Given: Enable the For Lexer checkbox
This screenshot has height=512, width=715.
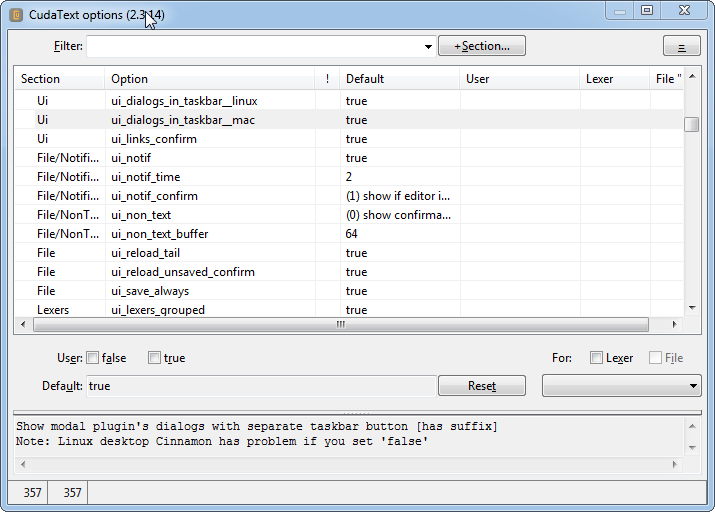Looking at the screenshot, I should tap(596, 358).
